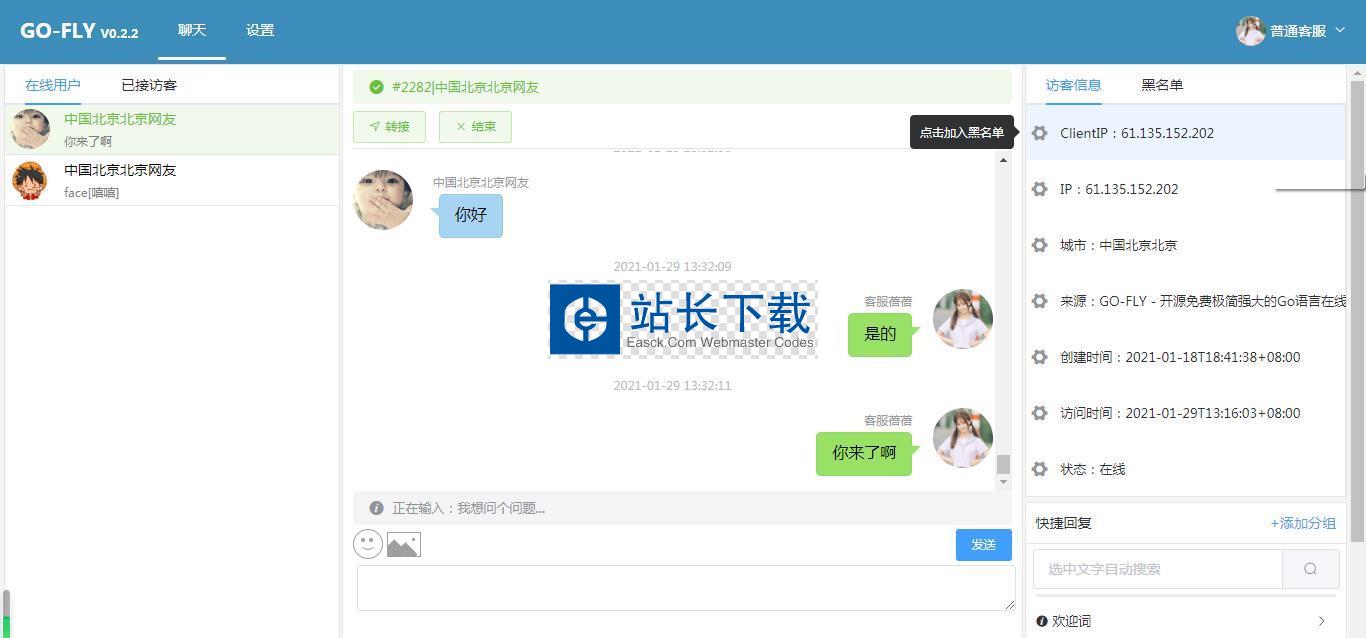
Task: Click gear icon beside 访问时间 row
Action: (x=1040, y=413)
